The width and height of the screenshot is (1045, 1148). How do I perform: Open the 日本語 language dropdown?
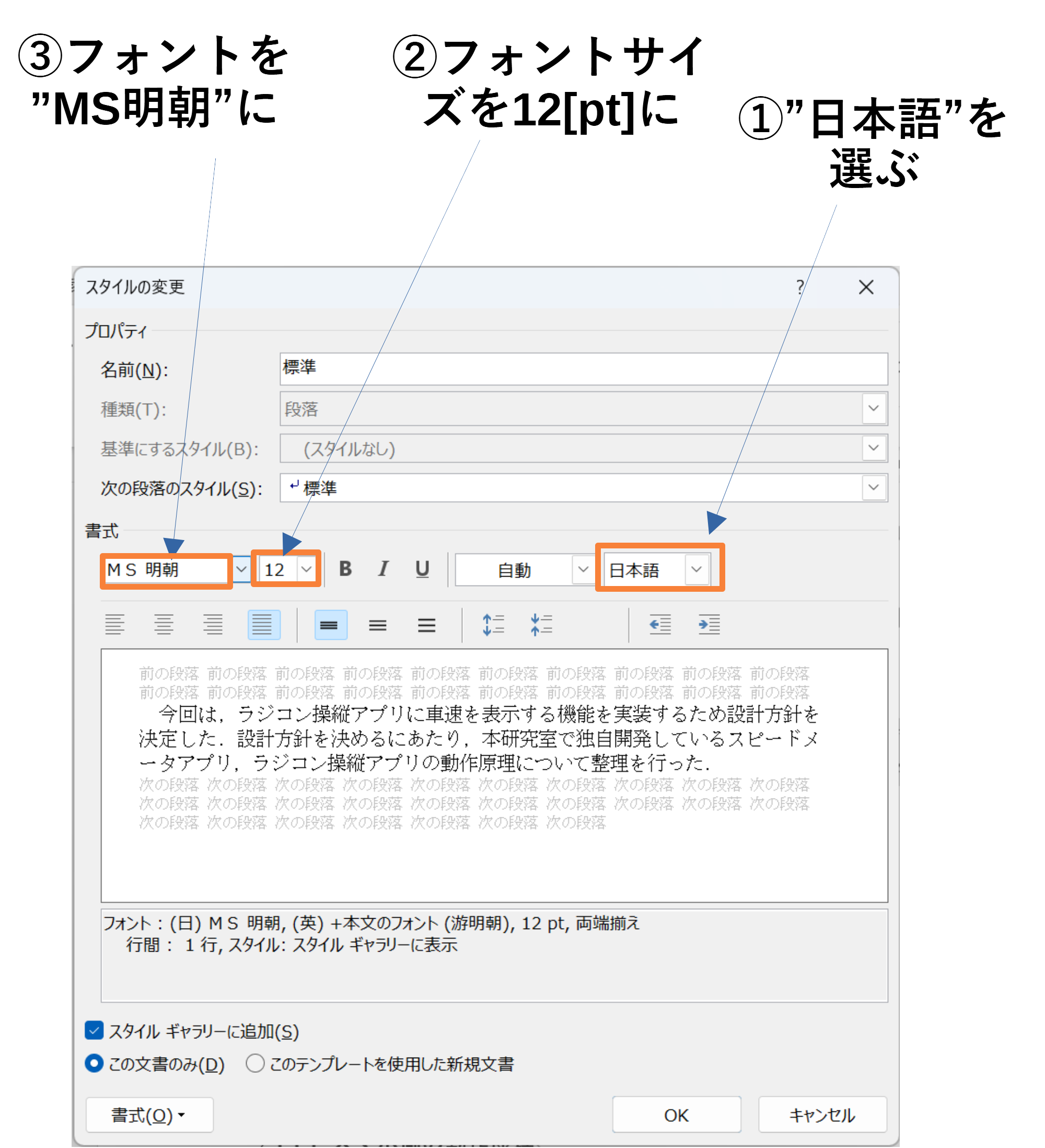[x=696, y=569]
